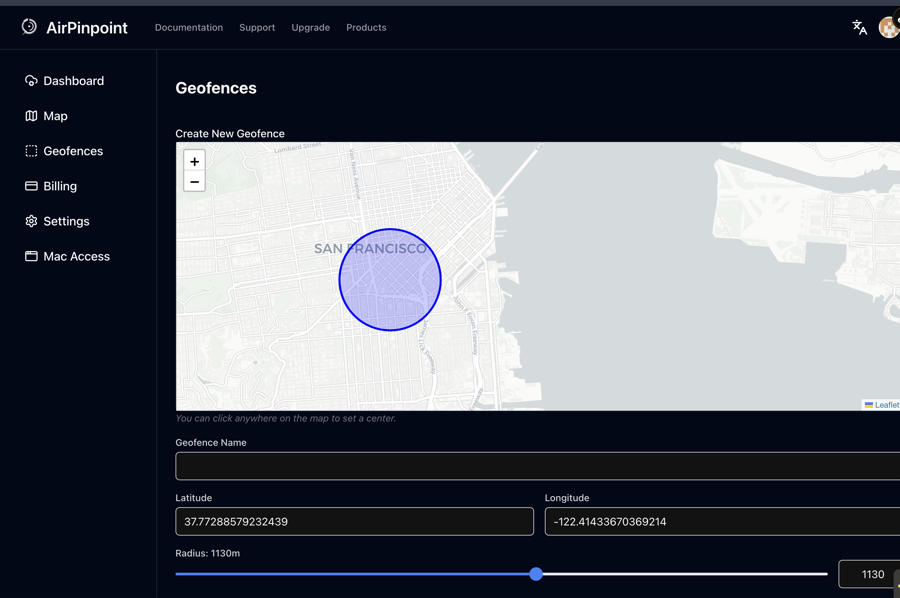Adjust the geofence radius slider

pos(536,574)
